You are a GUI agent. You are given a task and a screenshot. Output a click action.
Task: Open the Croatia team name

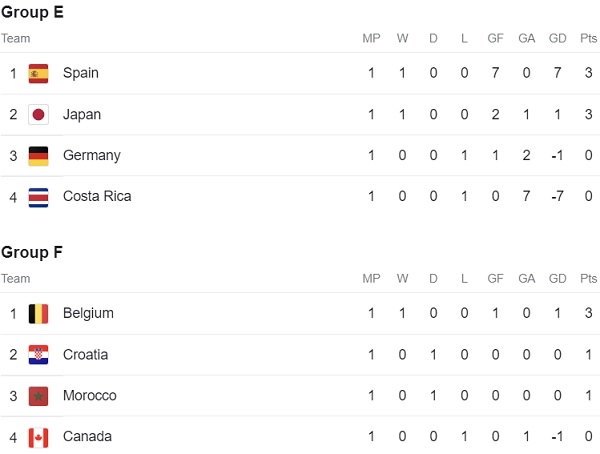pyautogui.click(x=85, y=354)
